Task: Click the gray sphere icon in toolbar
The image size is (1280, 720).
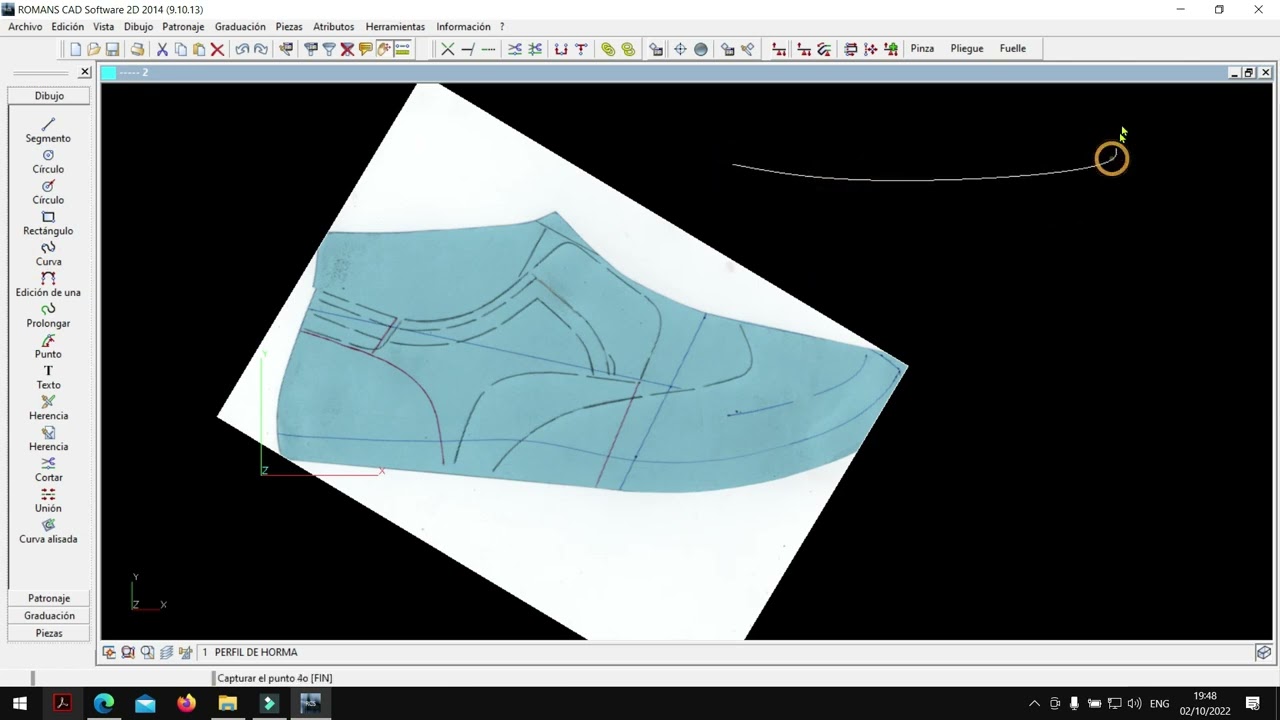Action: [x=701, y=49]
